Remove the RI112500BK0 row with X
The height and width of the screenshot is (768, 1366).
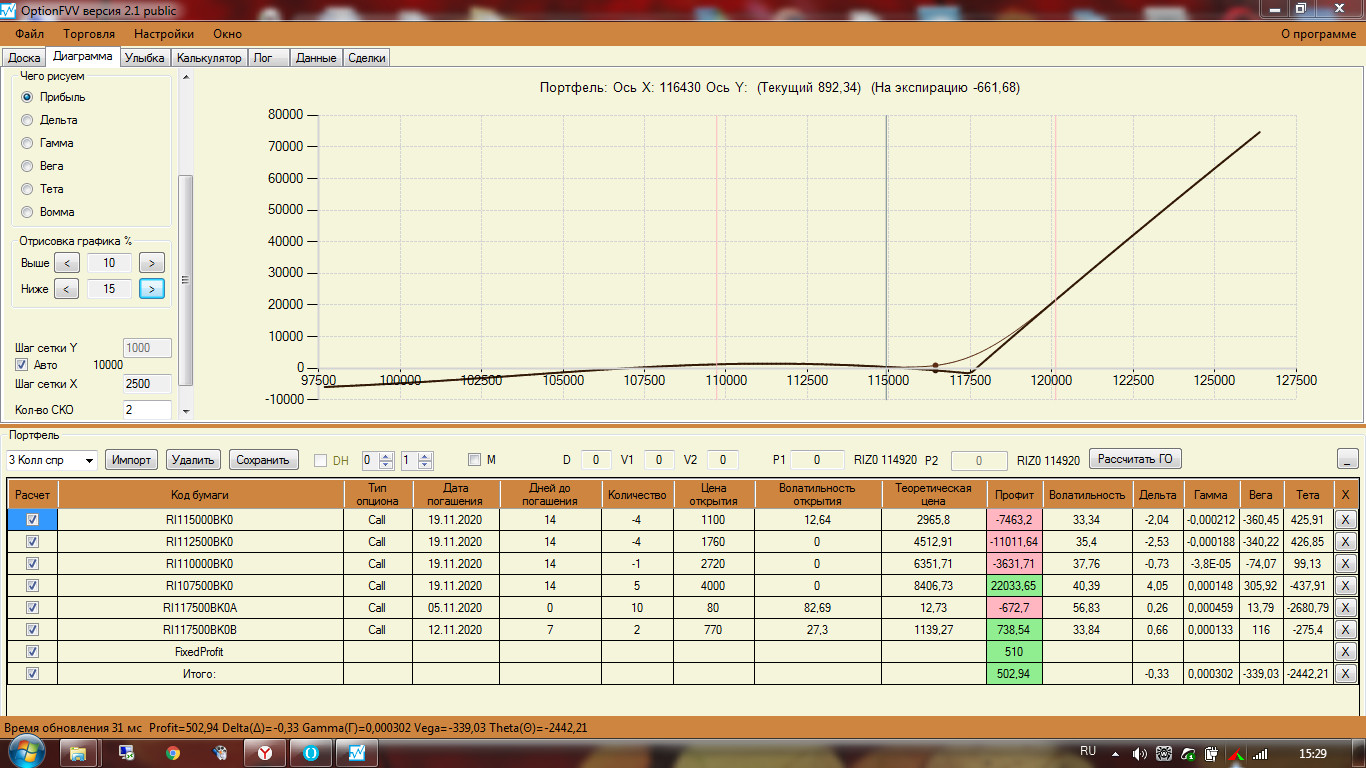tap(1345, 541)
